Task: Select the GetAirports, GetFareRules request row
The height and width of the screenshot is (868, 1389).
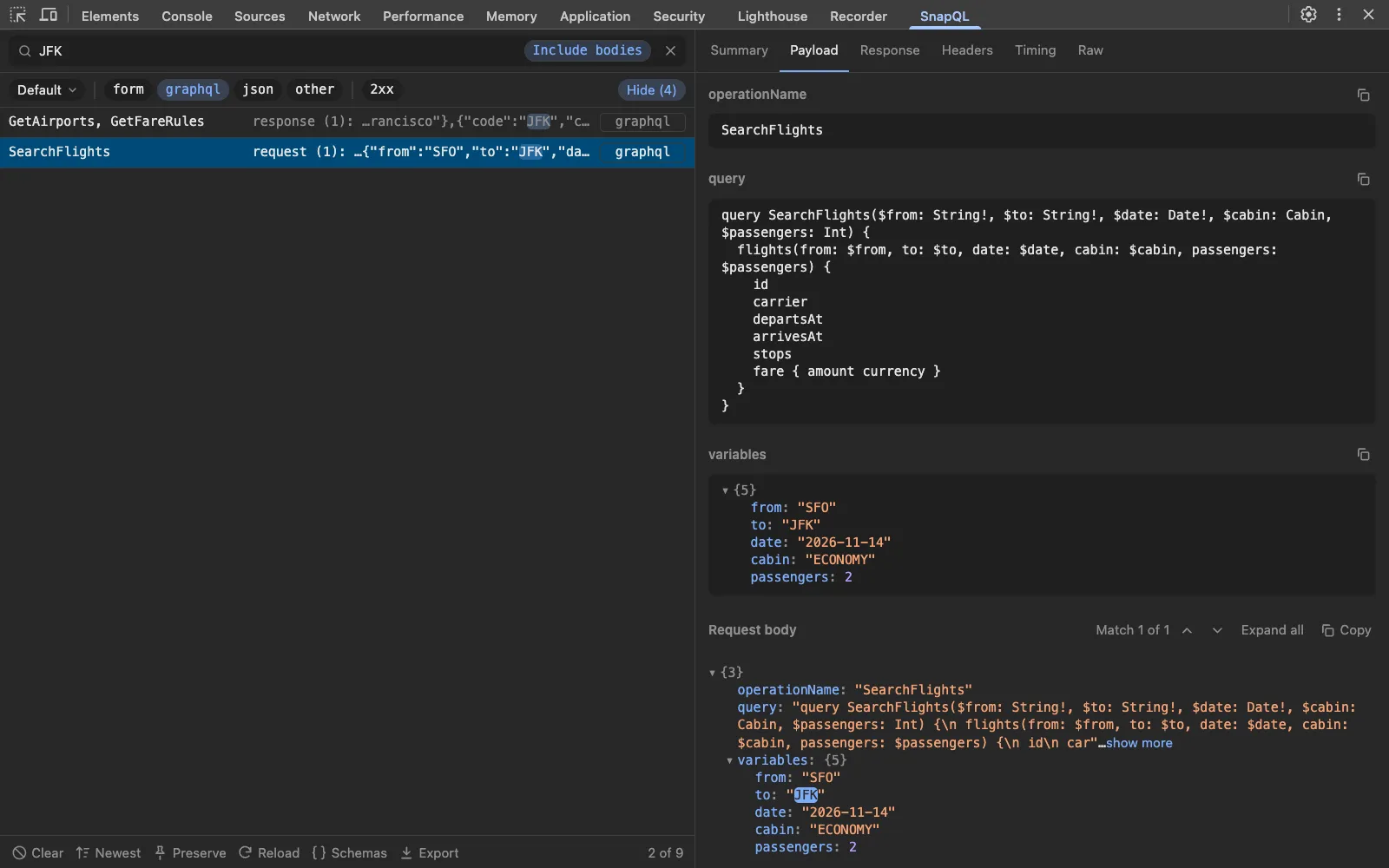Action: [347, 122]
